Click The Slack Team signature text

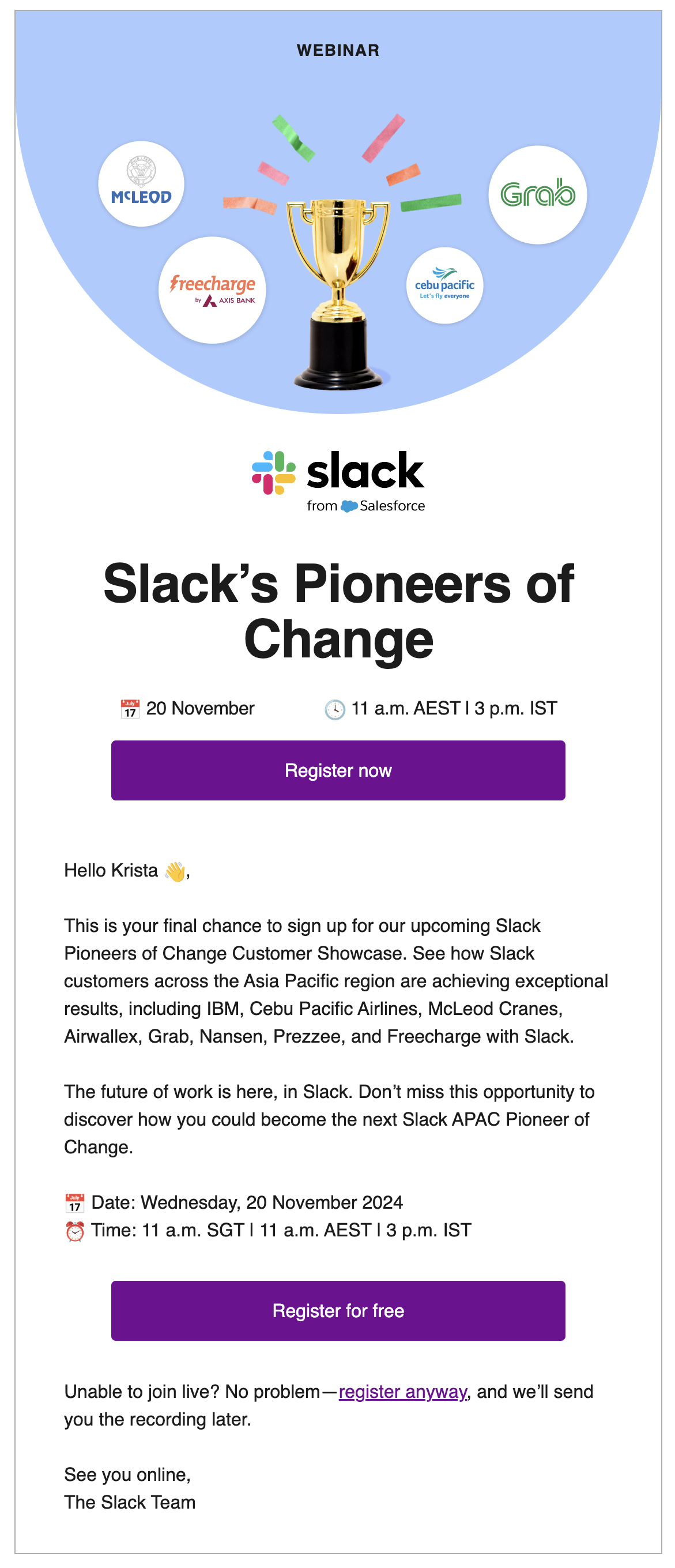tap(130, 1502)
